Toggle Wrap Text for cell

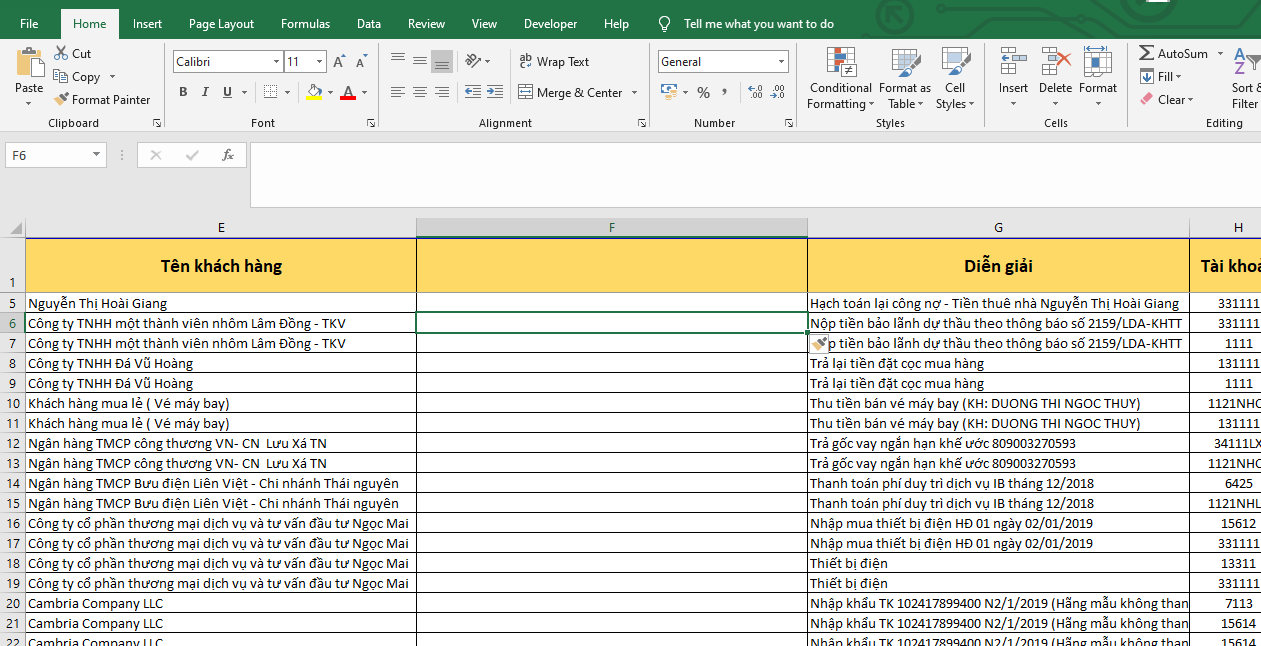(554, 62)
